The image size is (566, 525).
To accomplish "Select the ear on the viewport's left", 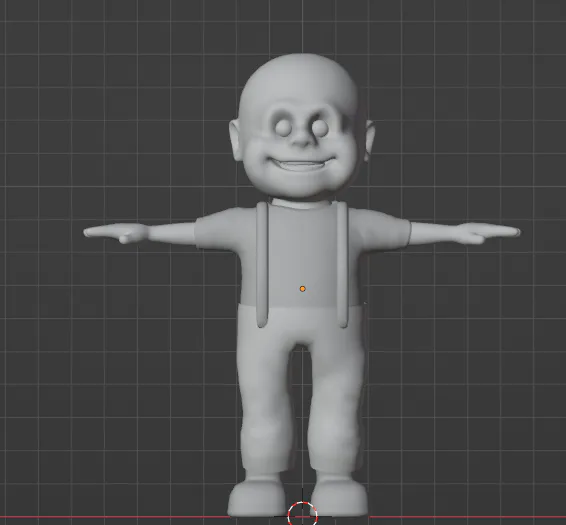I will (236, 140).
